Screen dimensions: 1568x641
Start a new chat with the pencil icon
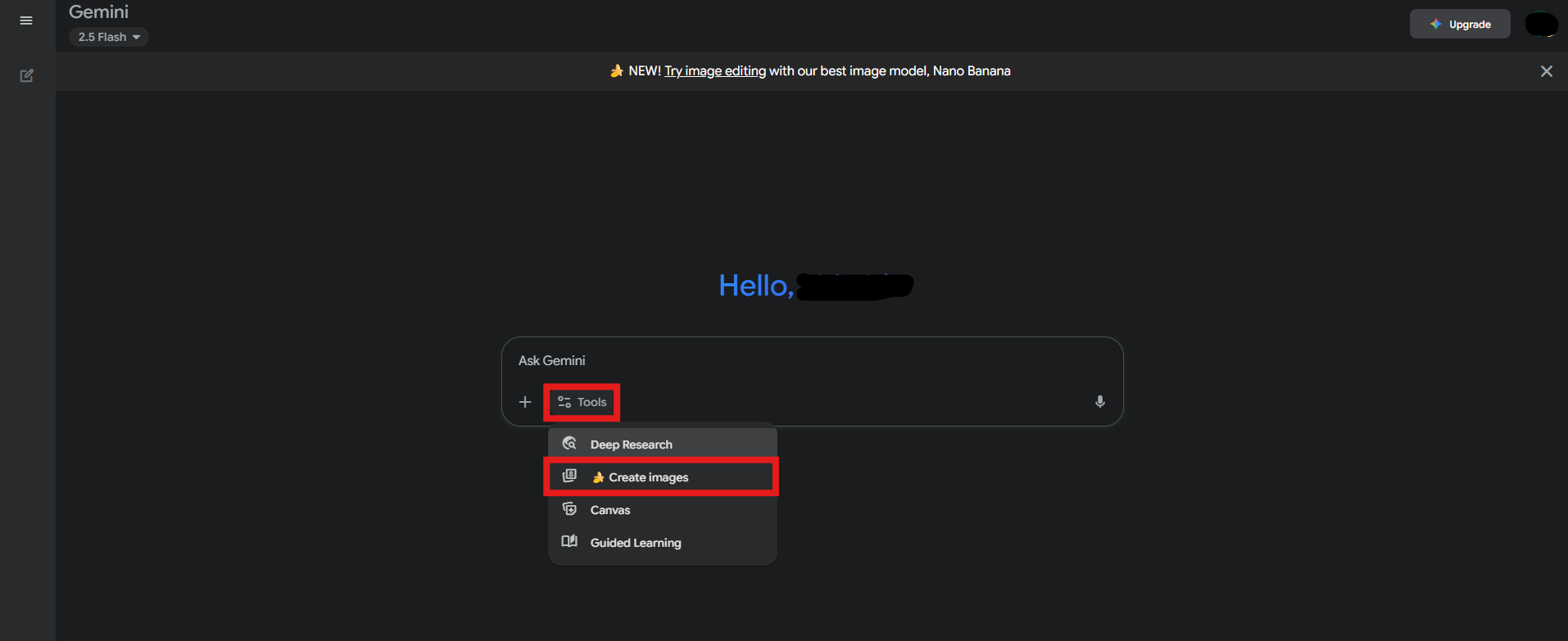[x=26, y=75]
